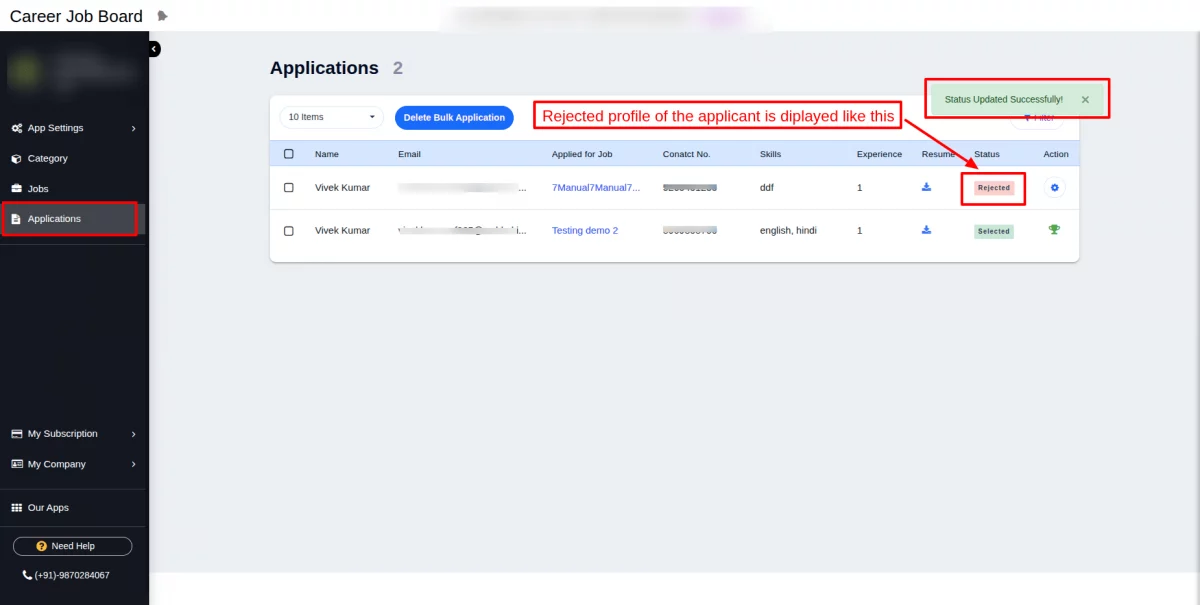Download resume for english, hindi applicant
1200x605 pixels.
click(926, 230)
